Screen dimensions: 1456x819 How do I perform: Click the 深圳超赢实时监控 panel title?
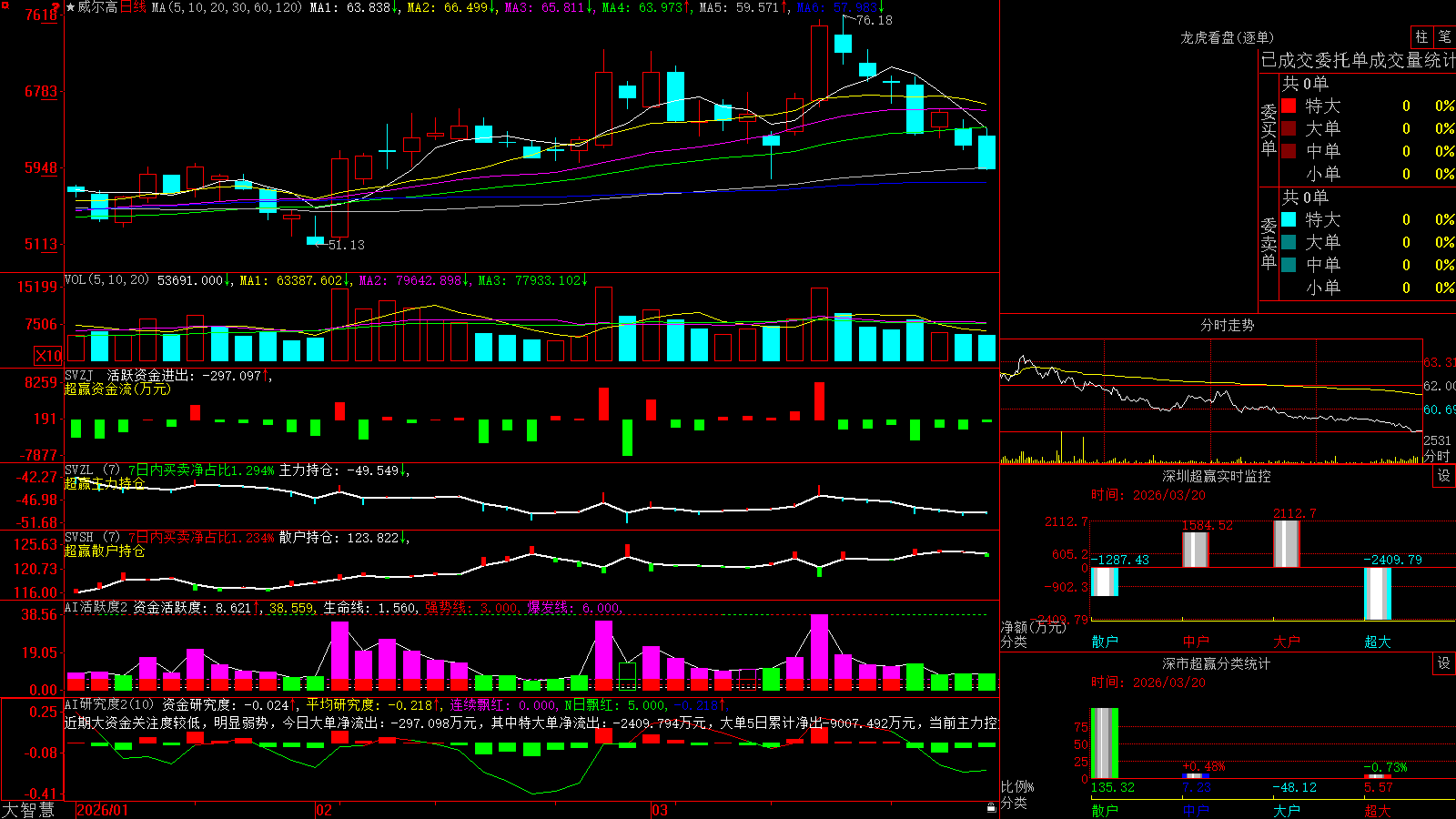click(1216, 476)
